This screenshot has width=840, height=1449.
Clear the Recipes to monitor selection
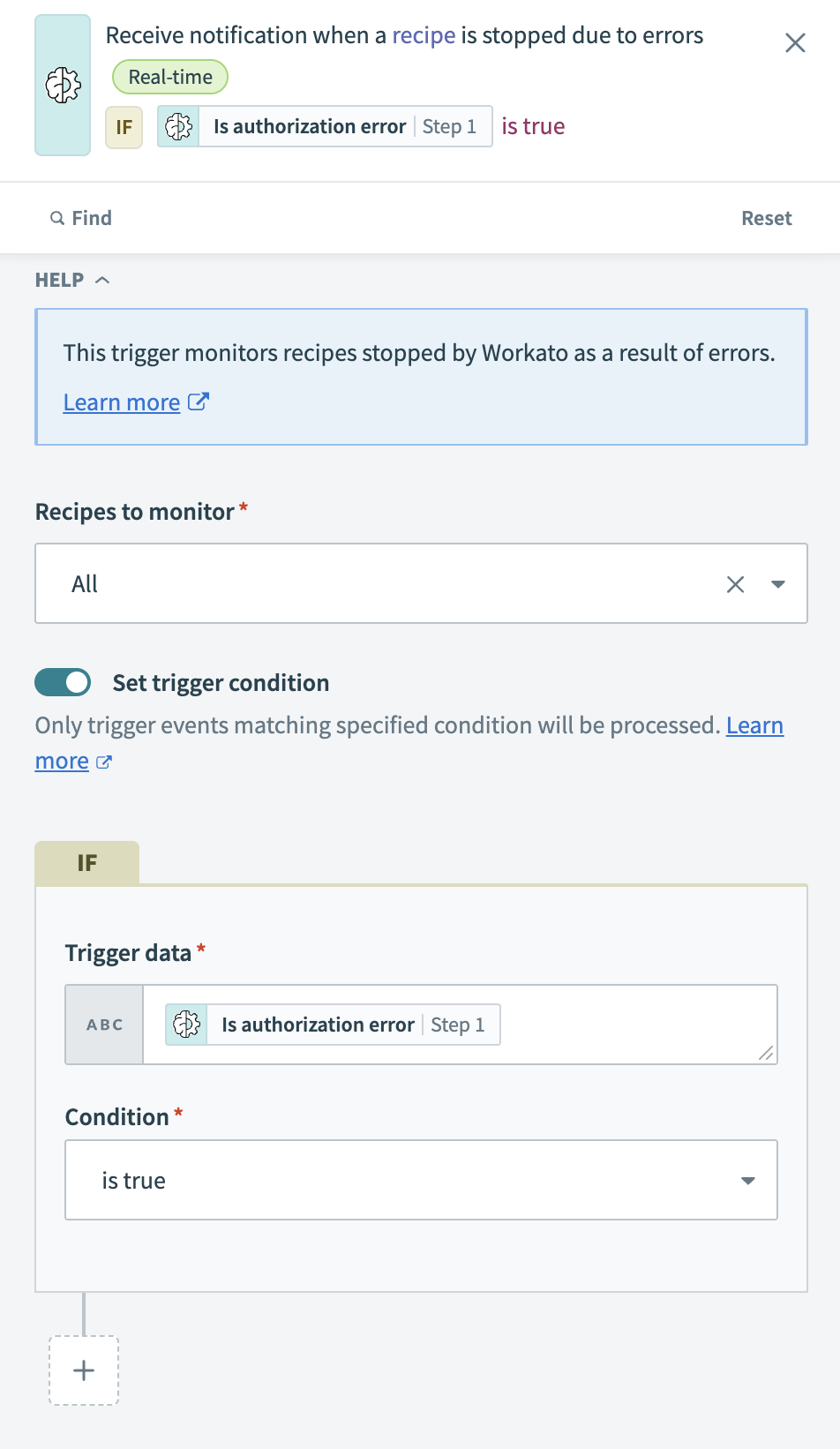[x=735, y=584]
